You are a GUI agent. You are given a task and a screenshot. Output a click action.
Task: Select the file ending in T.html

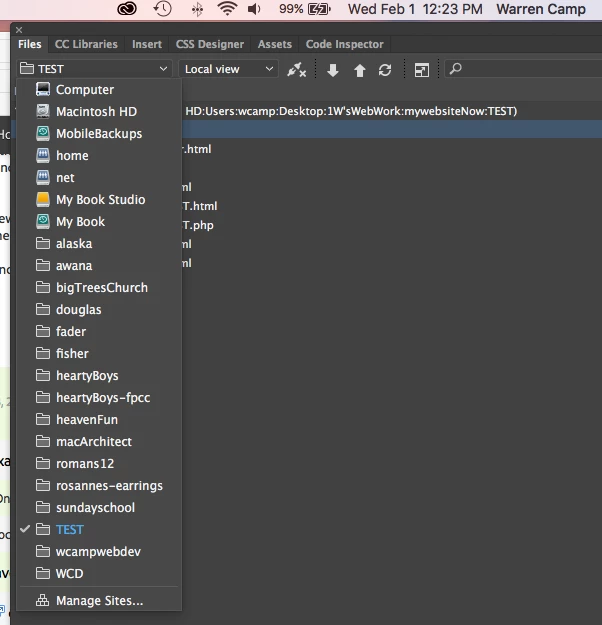[x=200, y=206]
